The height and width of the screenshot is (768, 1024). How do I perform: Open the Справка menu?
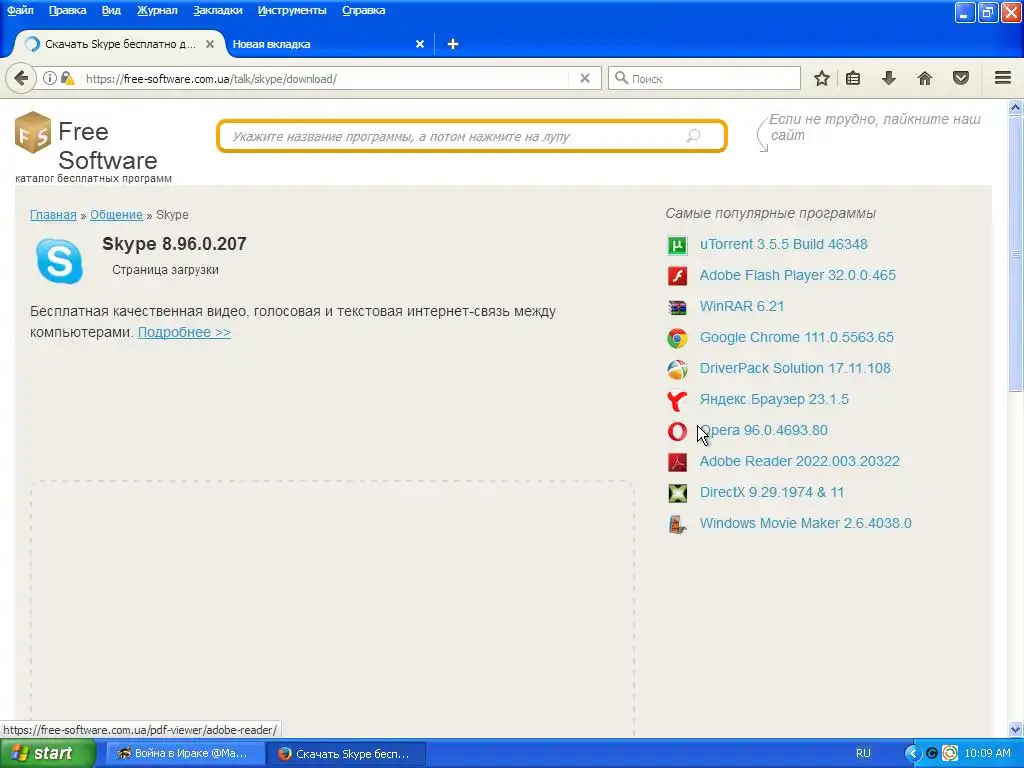(x=363, y=10)
